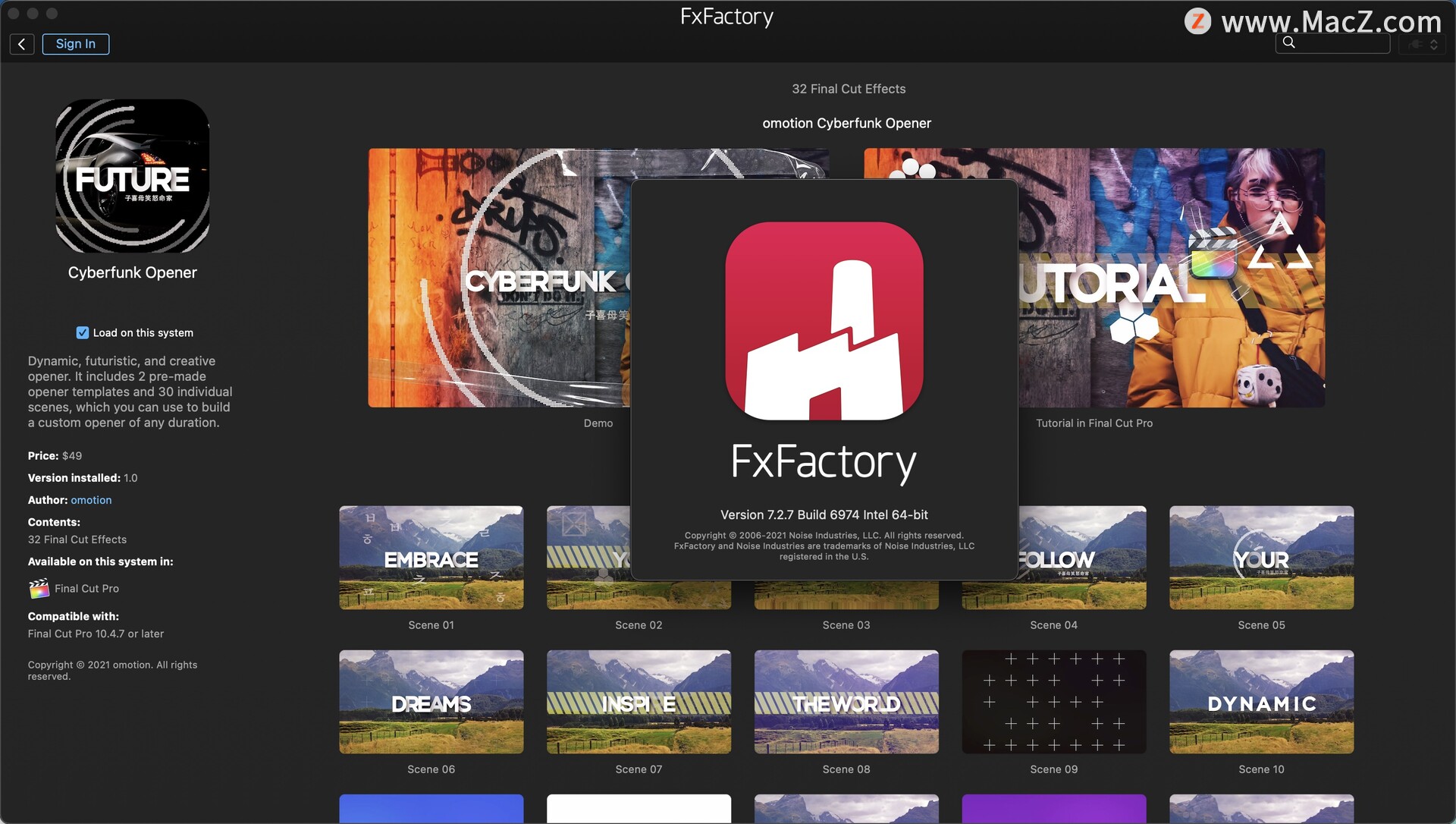Click the search field magnifier
The image size is (1456, 824).
(1289, 43)
